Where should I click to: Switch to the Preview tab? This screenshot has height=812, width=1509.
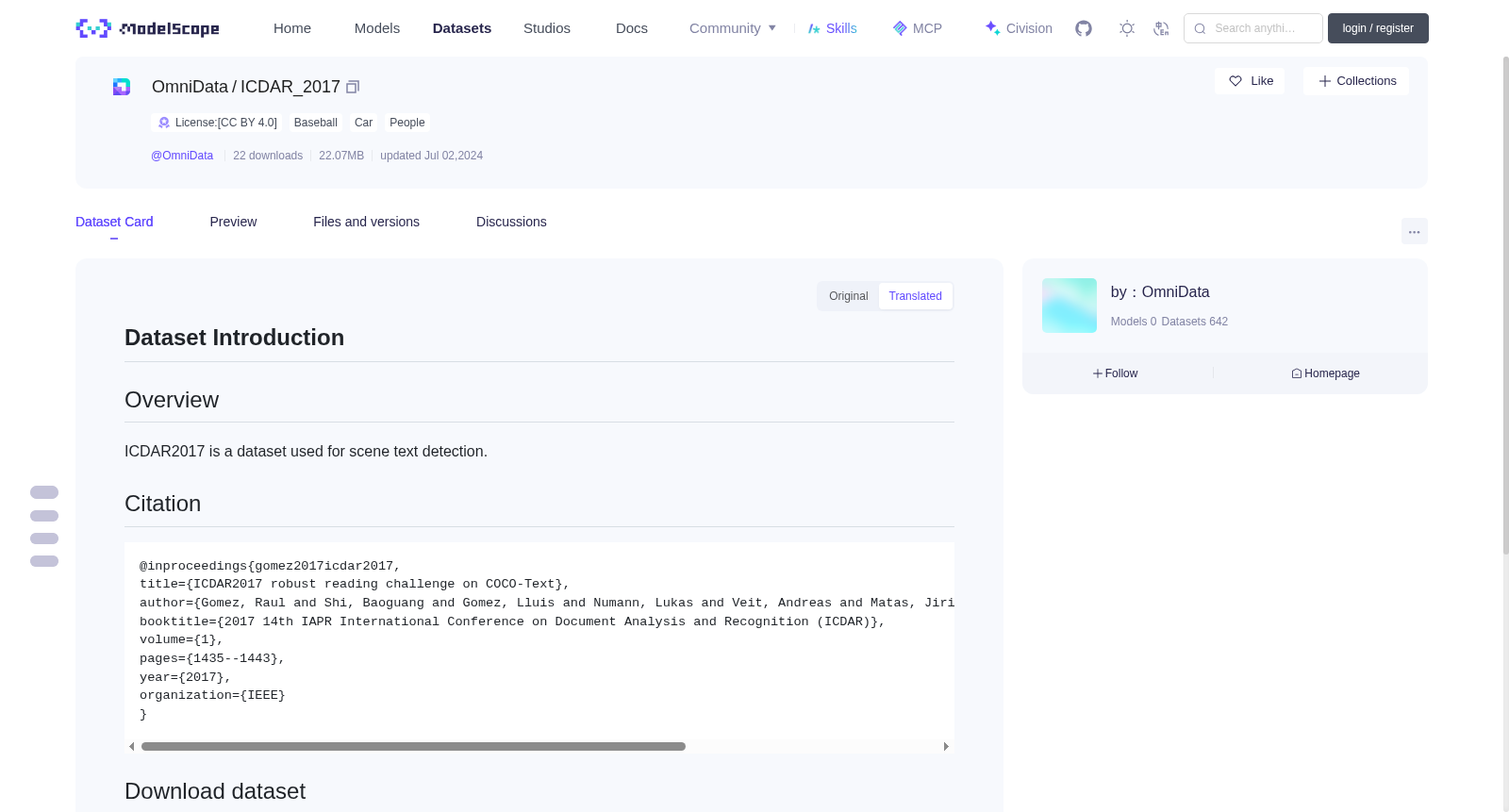click(233, 222)
